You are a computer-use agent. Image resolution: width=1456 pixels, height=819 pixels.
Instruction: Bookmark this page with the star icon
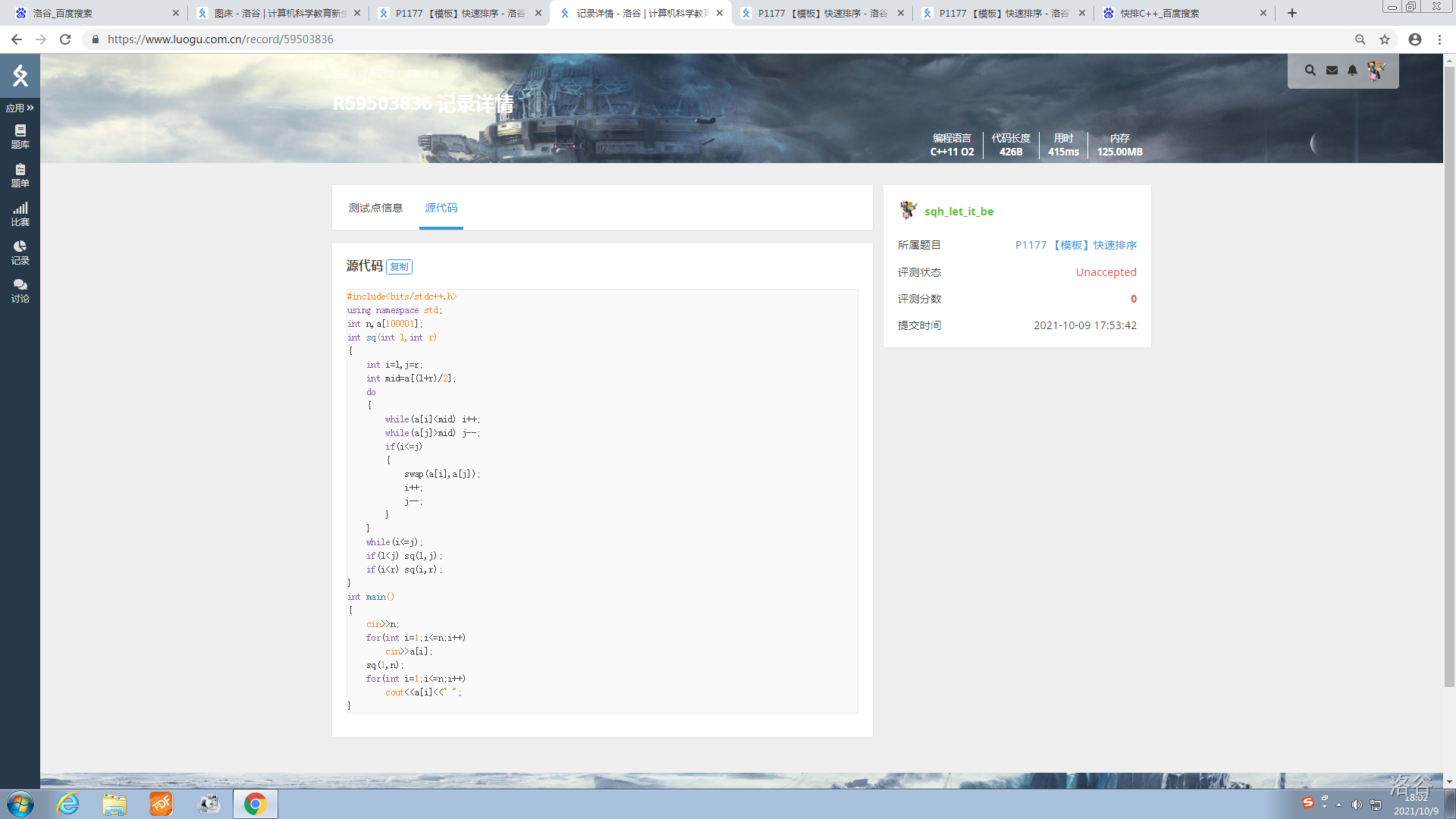[x=1385, y=39]
